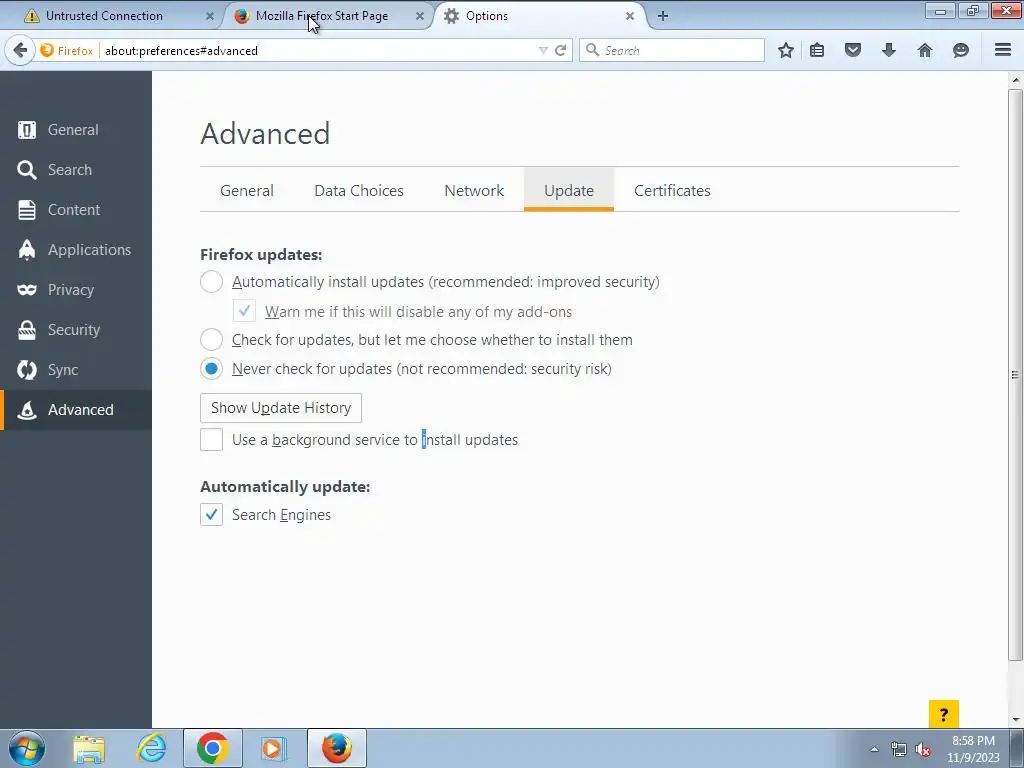Close the Untrusted Connection tab

[210, 16]
